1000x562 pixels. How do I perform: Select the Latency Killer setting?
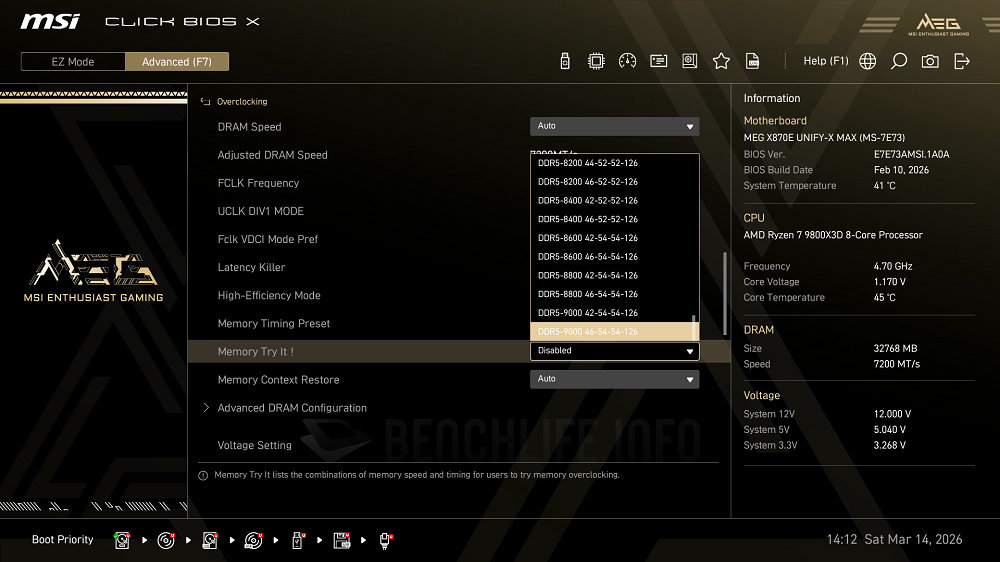tap(251, 267)
